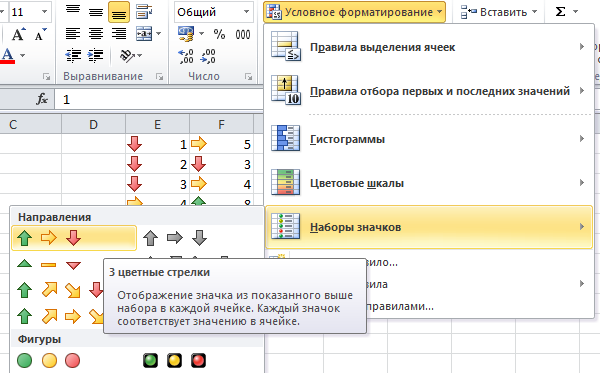Apply thousands separator 000 format
600x373 pixels.
tap(243, 34)
